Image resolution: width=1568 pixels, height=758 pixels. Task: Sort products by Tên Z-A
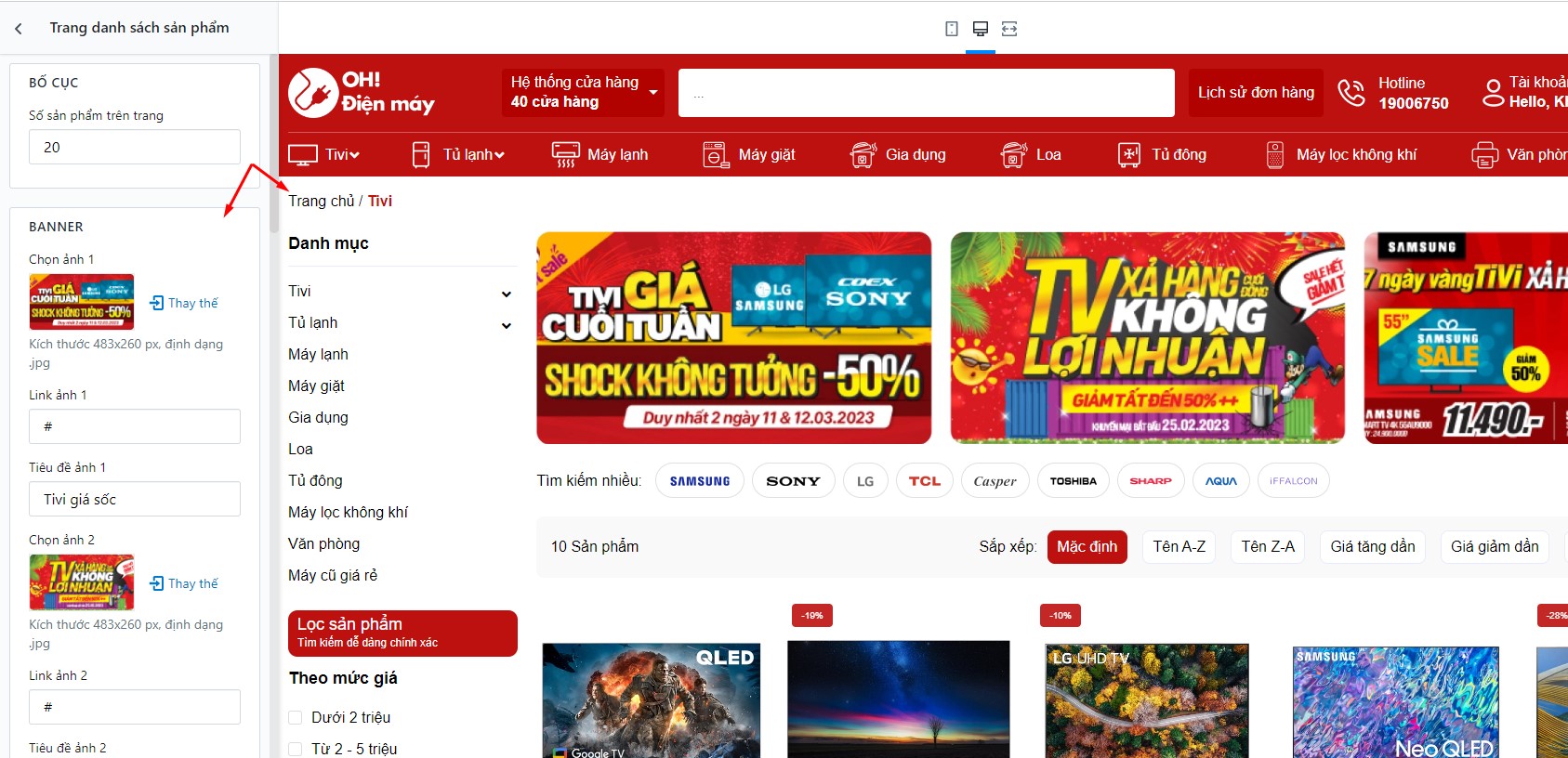tap(1268, 546)
